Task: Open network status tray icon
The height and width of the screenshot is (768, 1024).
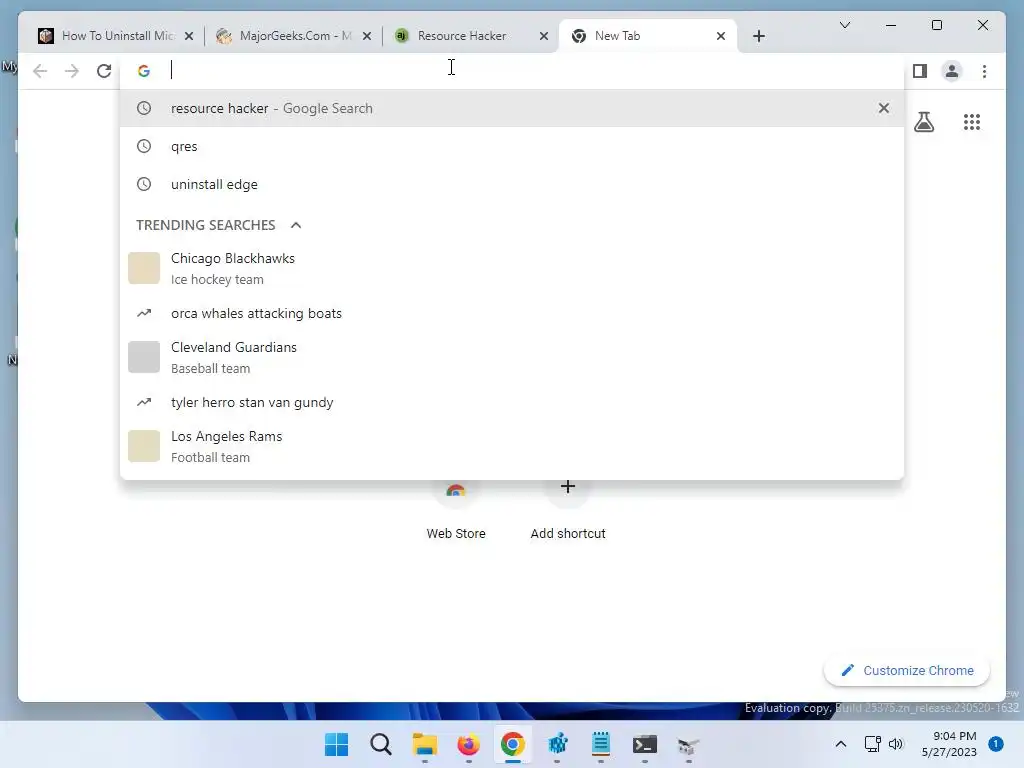Action: click(x=872, y=744)
